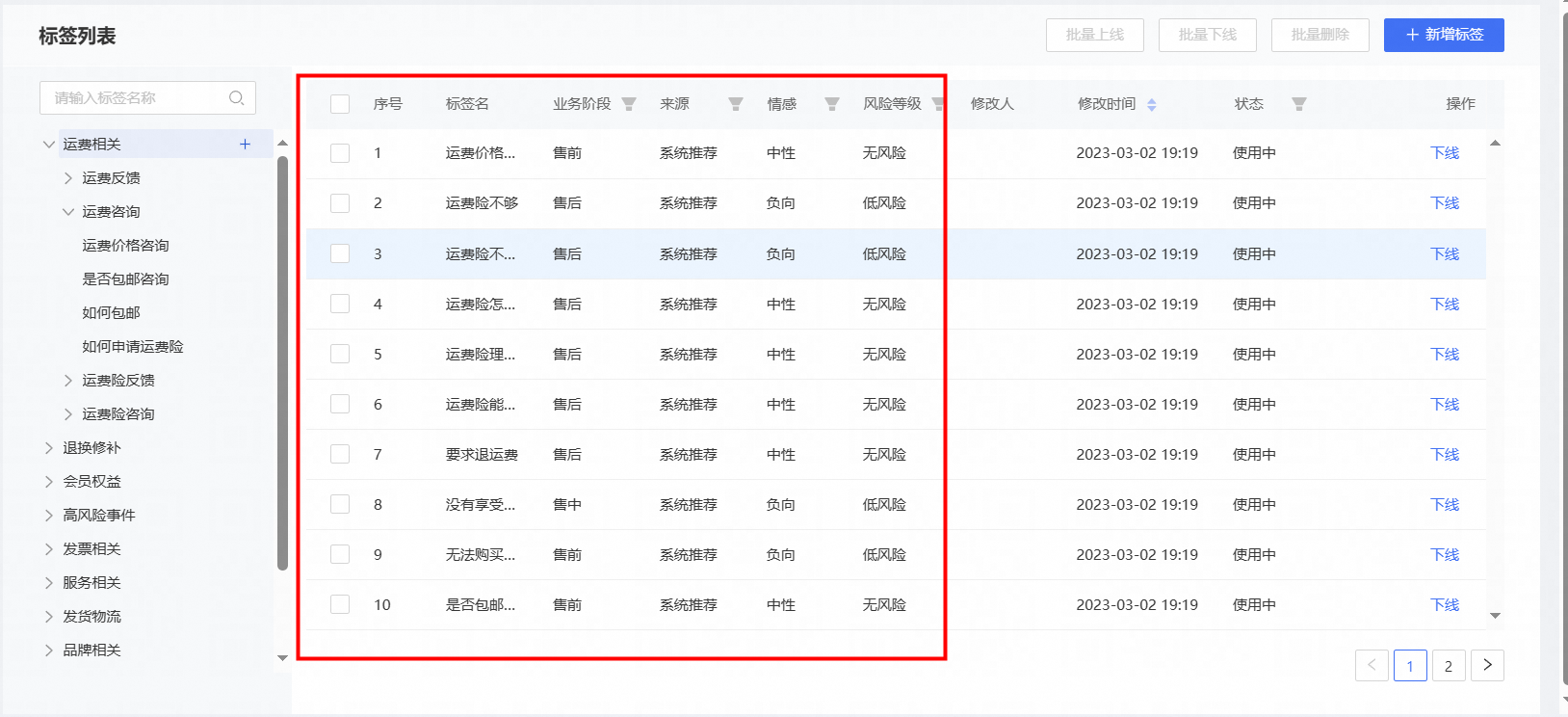
Task: Expand the 发票相关 category
Action: pyautogui.click(x=49, y=548)
